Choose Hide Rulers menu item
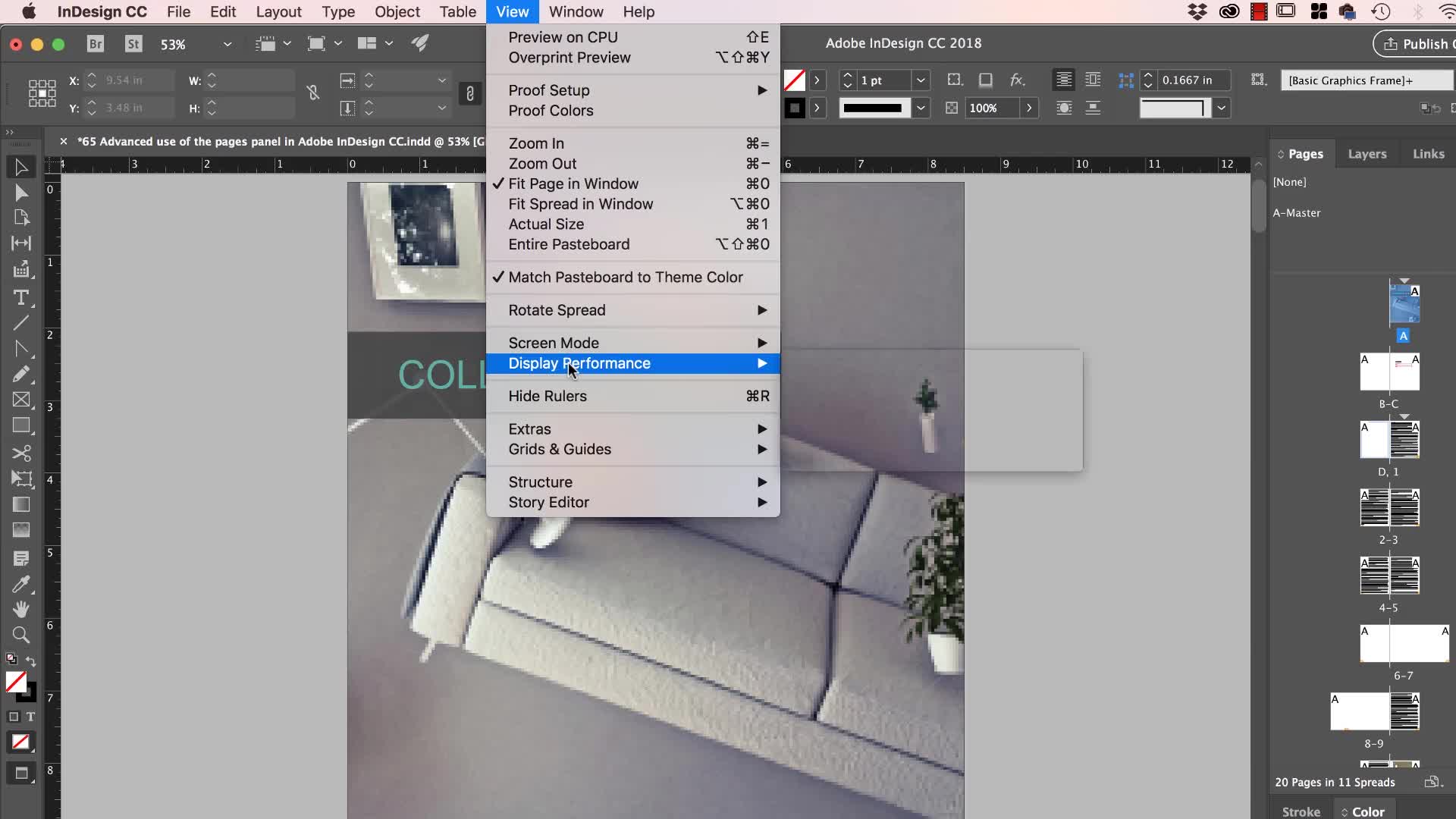 click(x=632, y=396)
